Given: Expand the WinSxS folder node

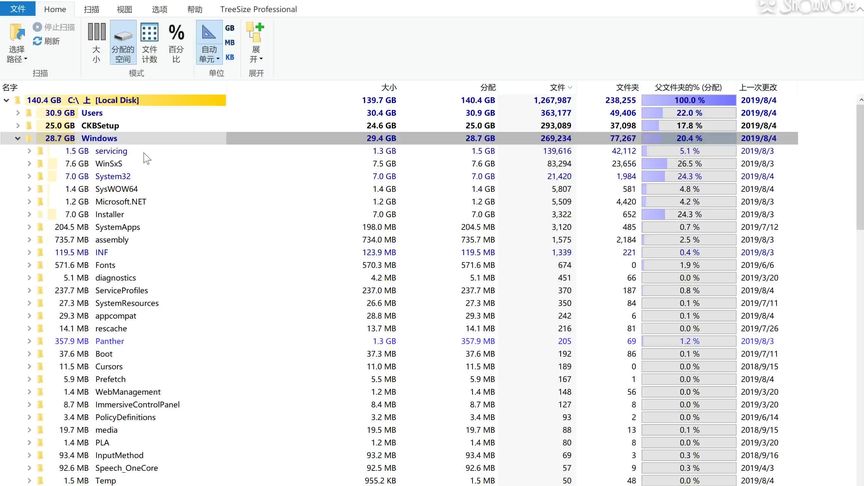Looking at the screenshot, I should pos(29,164).
